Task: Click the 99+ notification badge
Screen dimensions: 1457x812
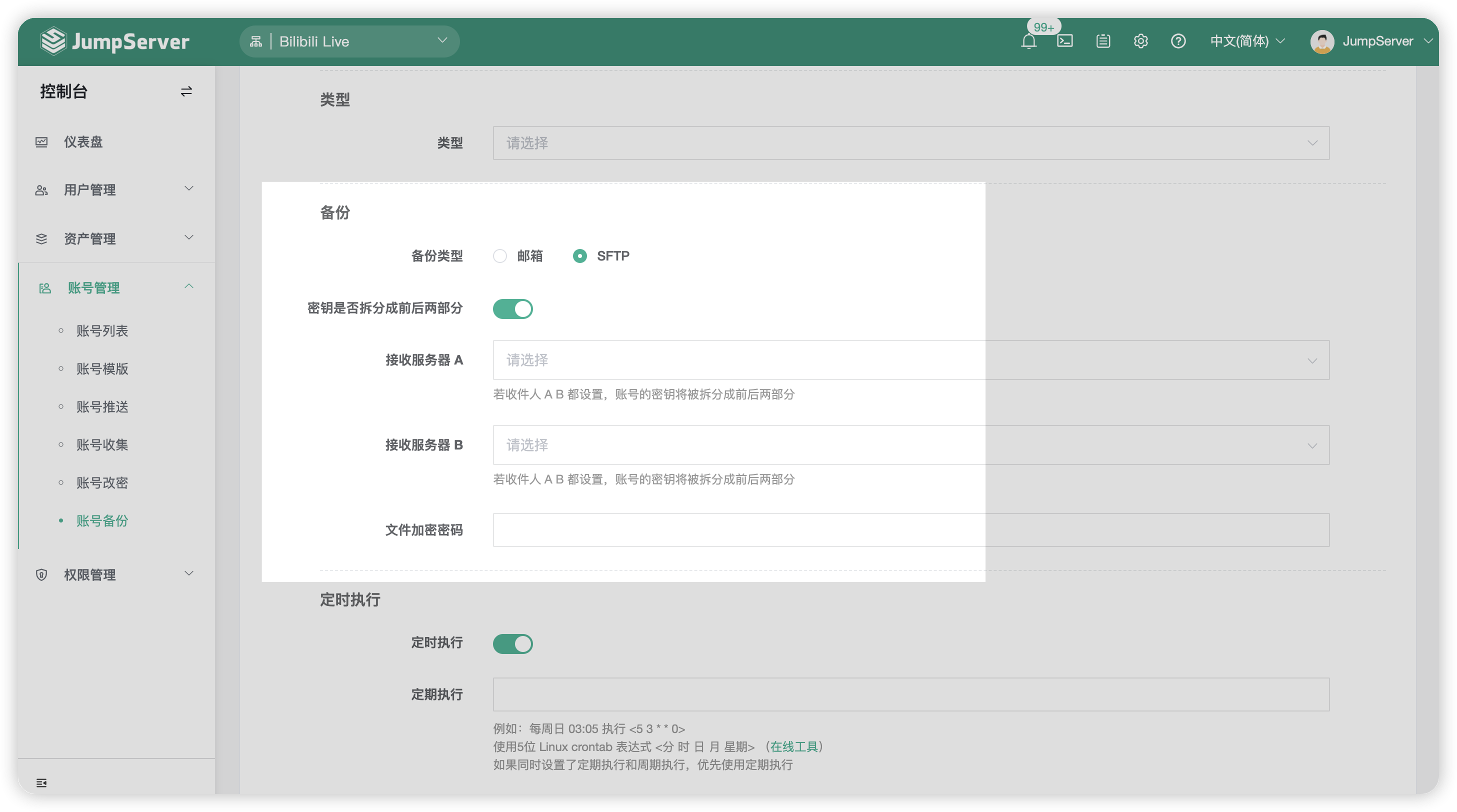Action: 1043,27
